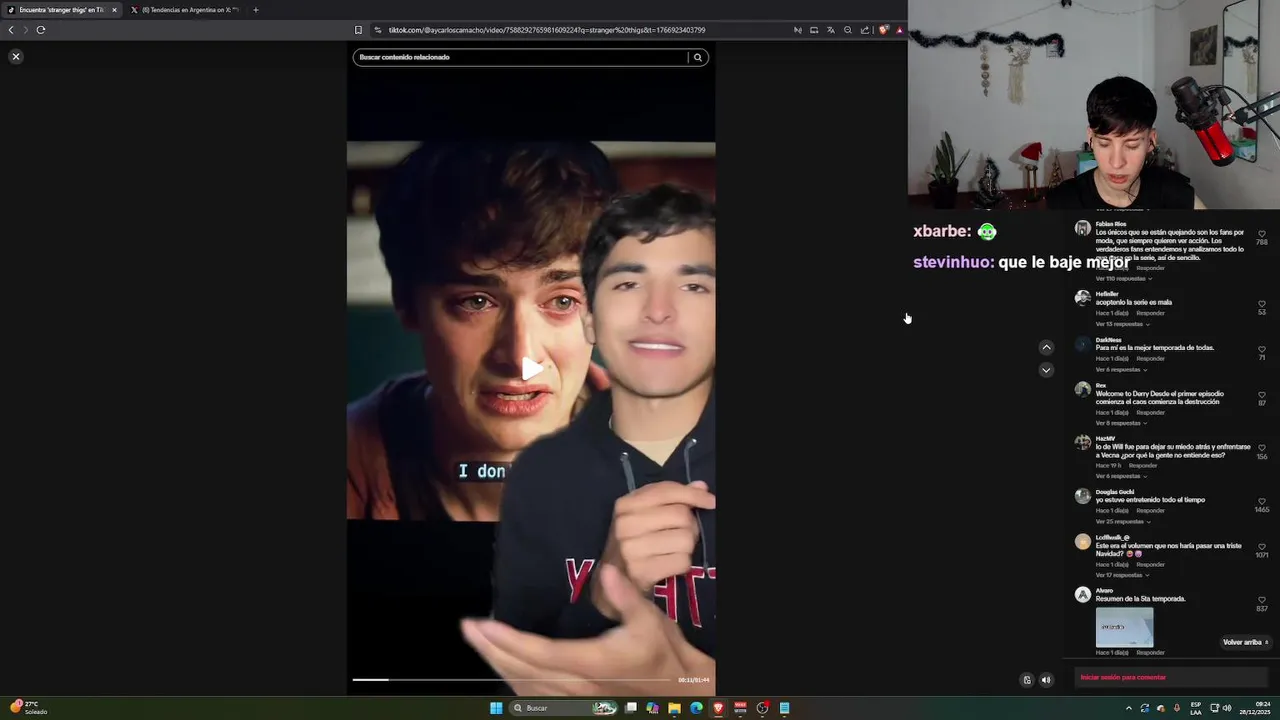Image resolution: width=1280 pixels, height=720 pixels.
Task: Show hidden system tray icons
Action: [x=1129, y=708]
